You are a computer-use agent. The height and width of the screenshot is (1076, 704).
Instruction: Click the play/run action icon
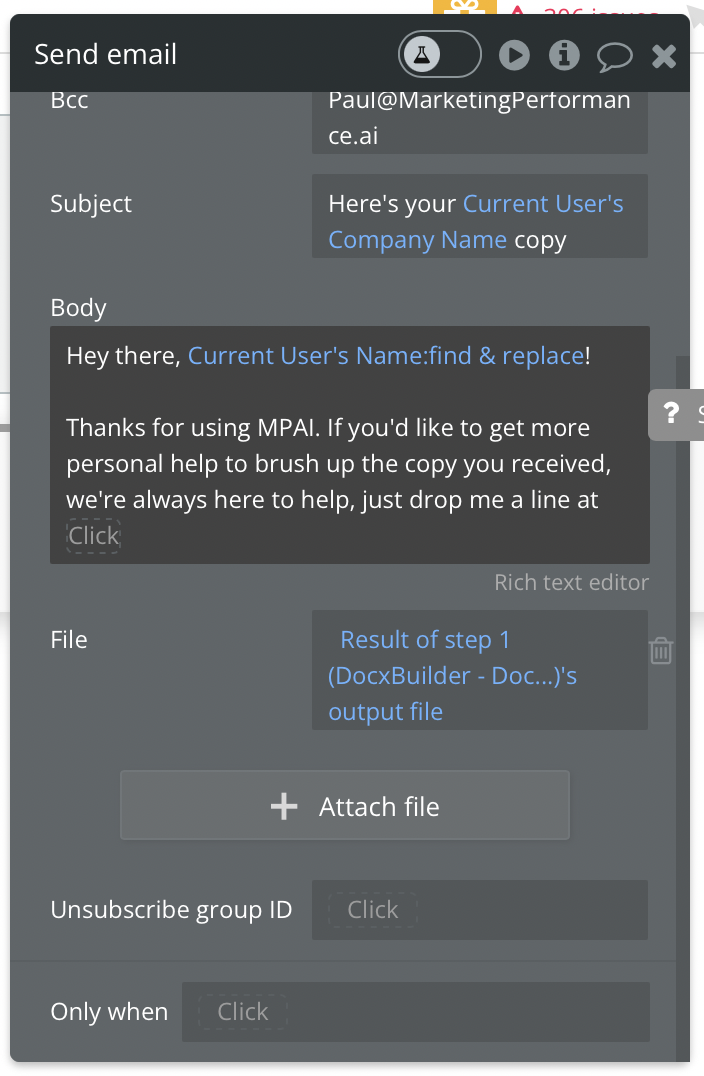(514, 56)
